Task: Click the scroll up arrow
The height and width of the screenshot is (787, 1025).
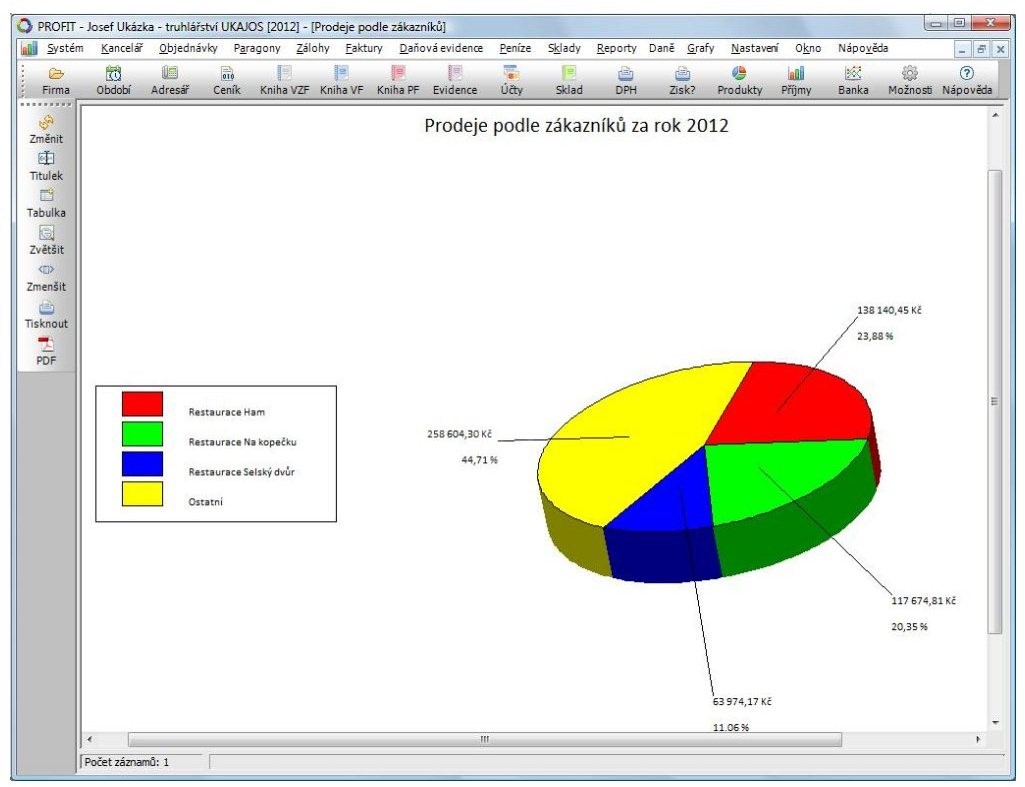Action: (995, 115)
